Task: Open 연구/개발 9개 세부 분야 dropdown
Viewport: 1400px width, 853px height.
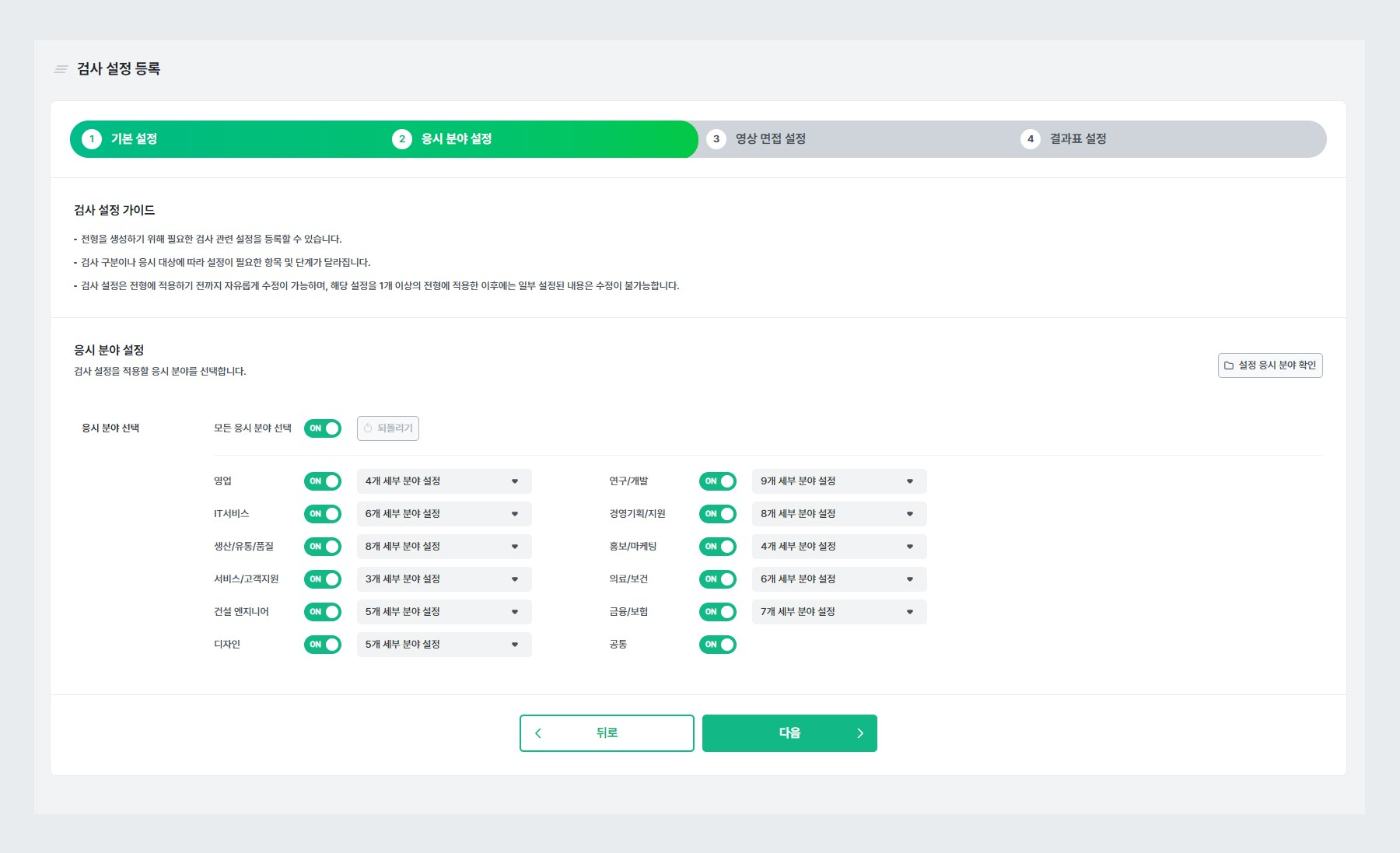Action: point(839,481)
